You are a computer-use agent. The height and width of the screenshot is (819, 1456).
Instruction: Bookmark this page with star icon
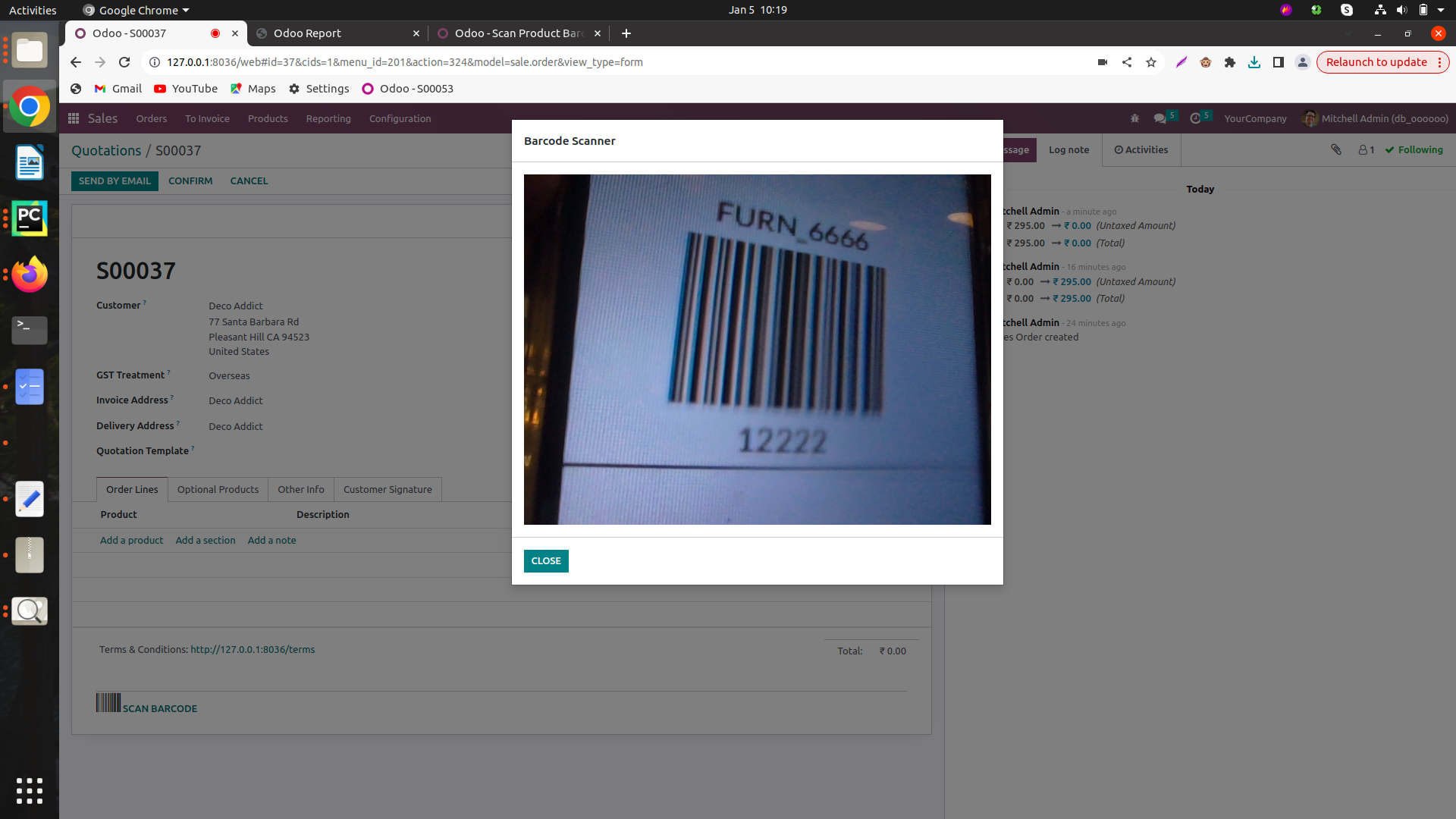point(1151,62)
